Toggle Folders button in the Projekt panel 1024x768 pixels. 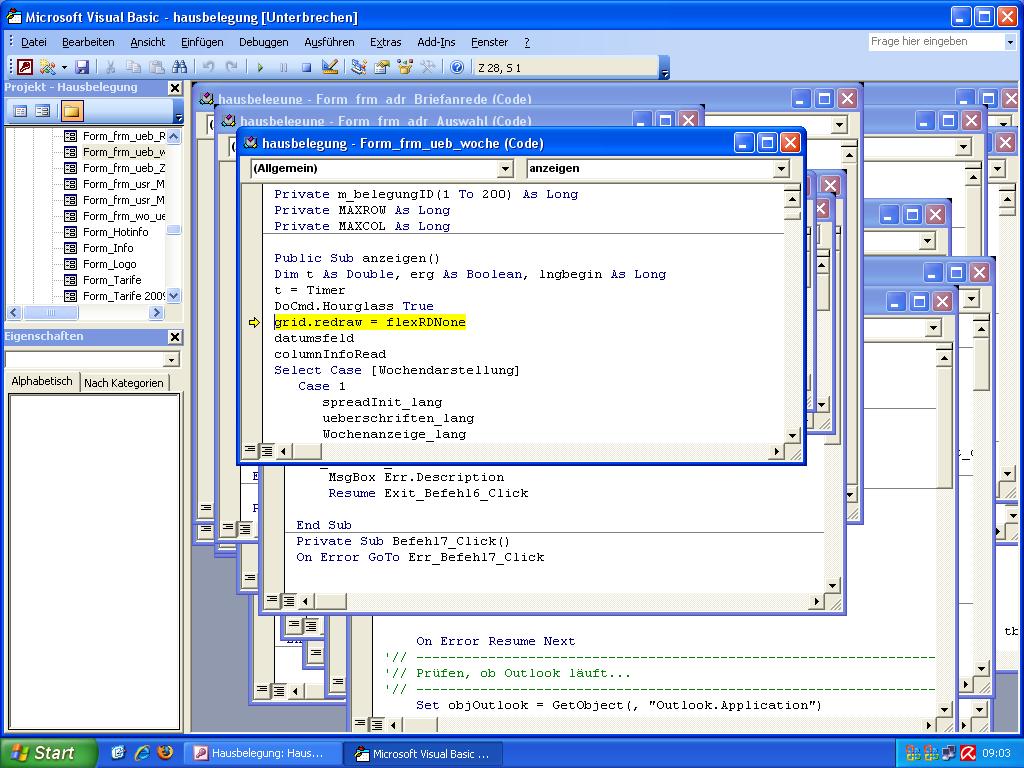pyautogui.click(x=72, y=111)
